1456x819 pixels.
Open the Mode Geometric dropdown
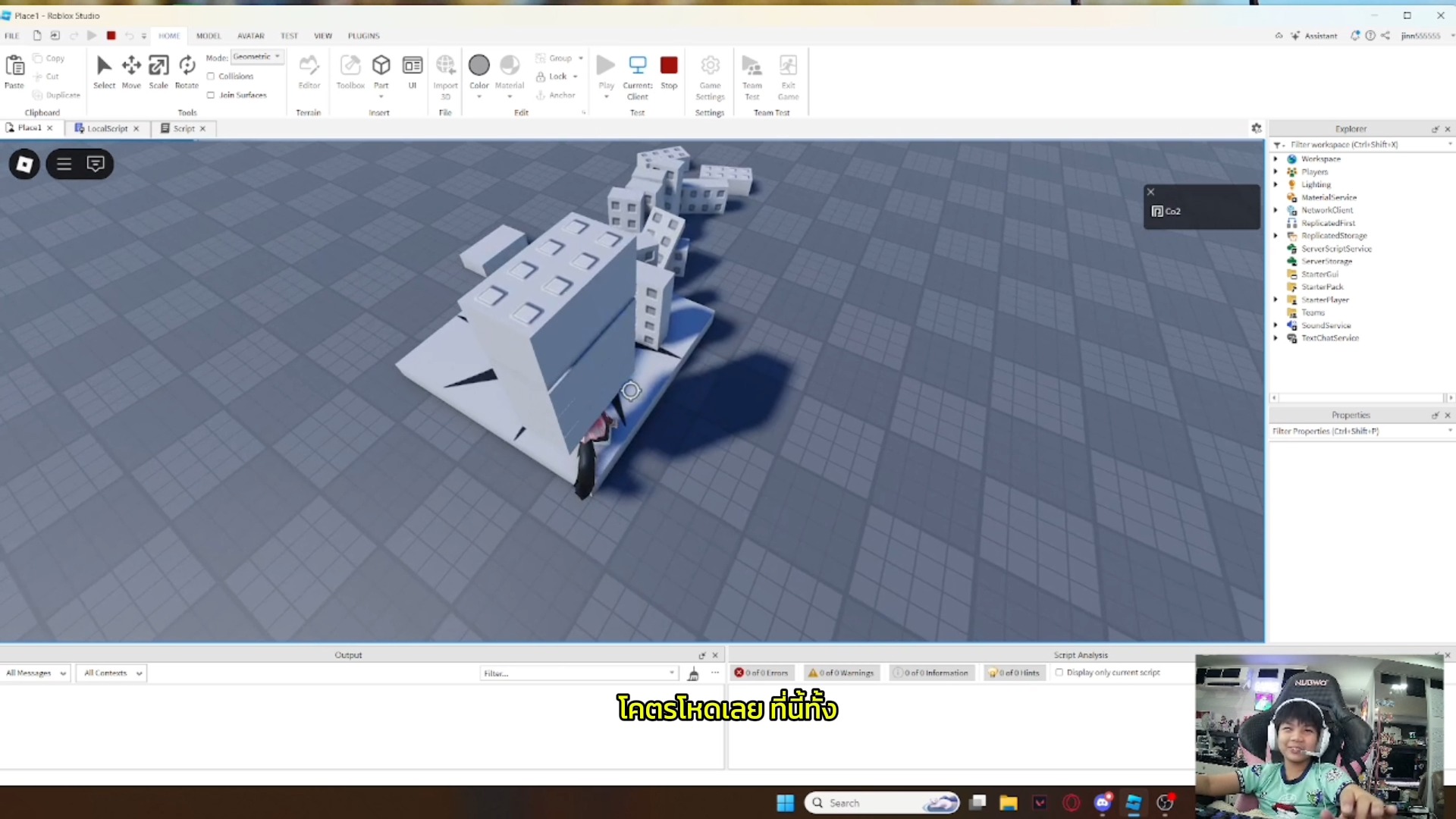click(257, 57)
